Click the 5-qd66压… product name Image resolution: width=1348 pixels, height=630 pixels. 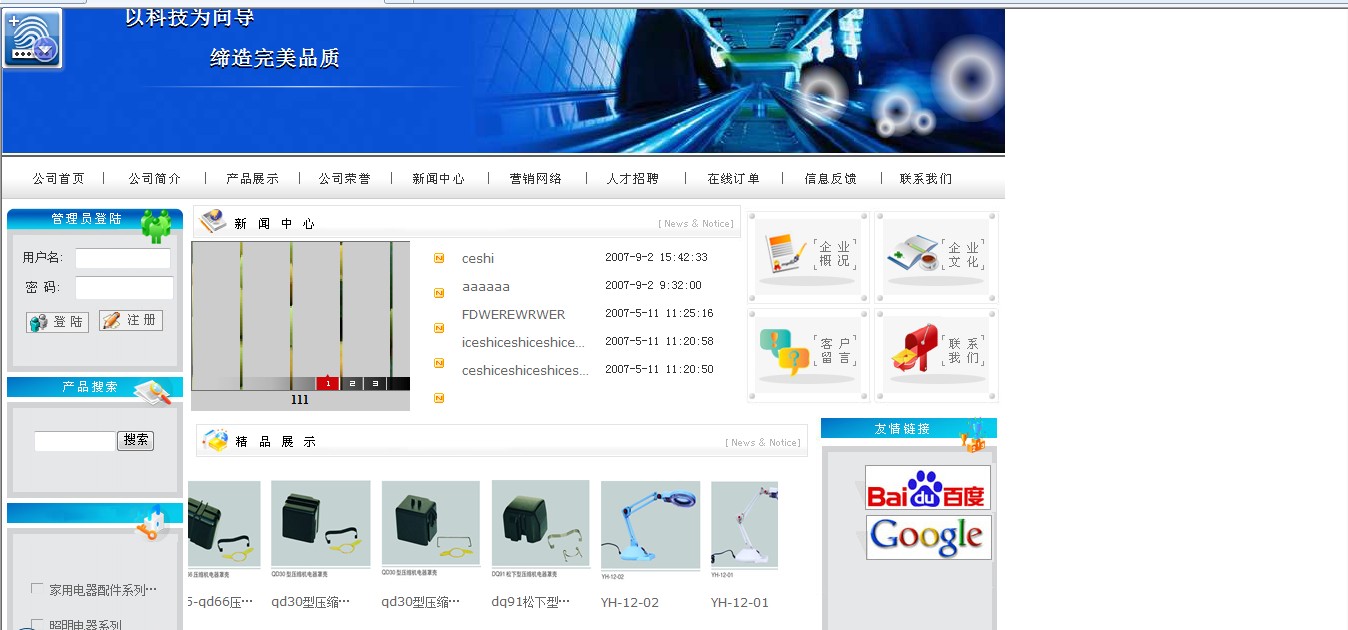(221, 602)
